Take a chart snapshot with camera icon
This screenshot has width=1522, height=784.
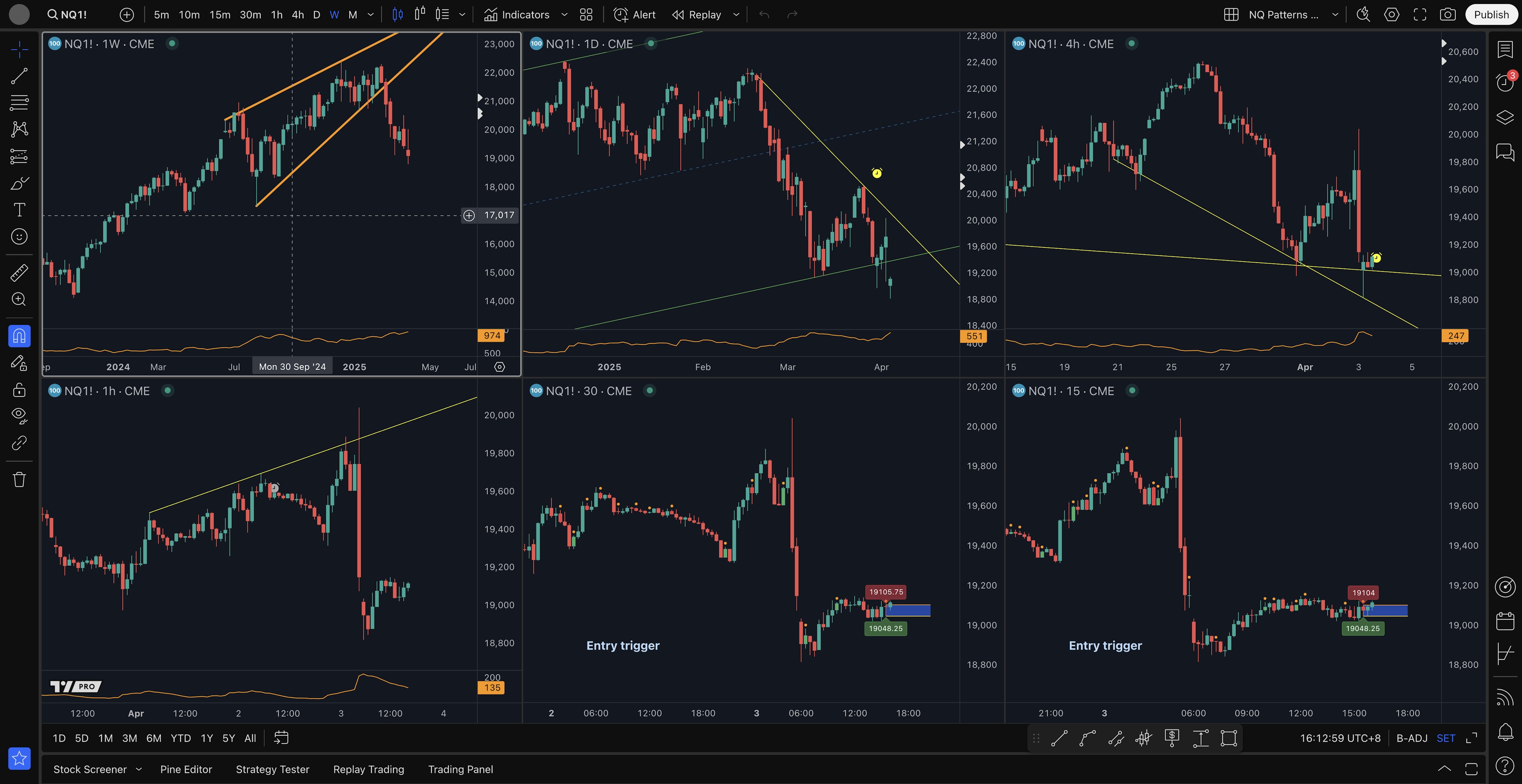point(1447,15)
